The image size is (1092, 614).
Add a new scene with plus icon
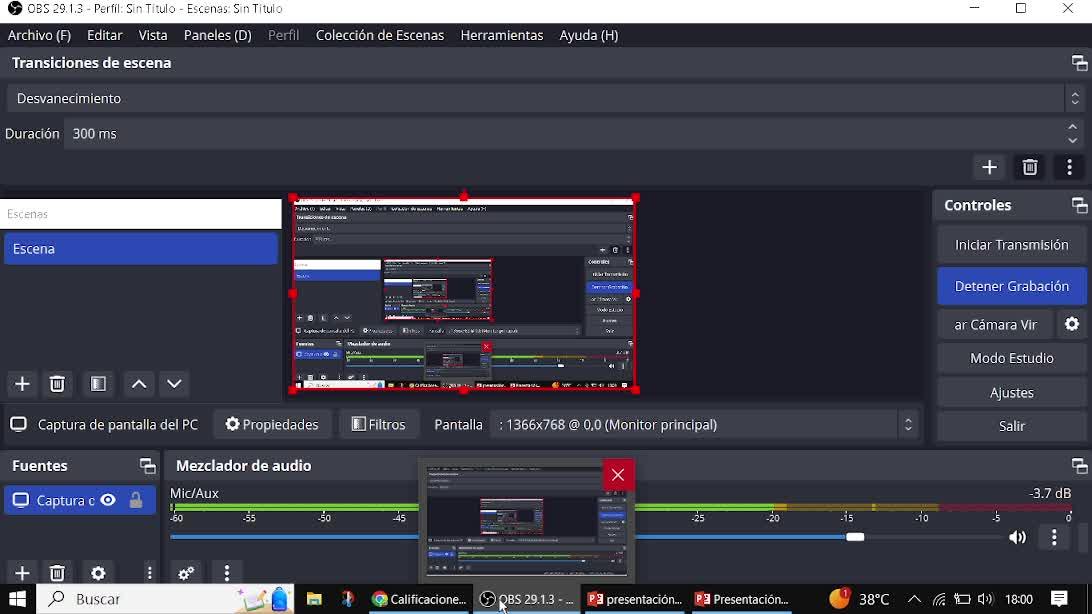click(x=22, y=384)
